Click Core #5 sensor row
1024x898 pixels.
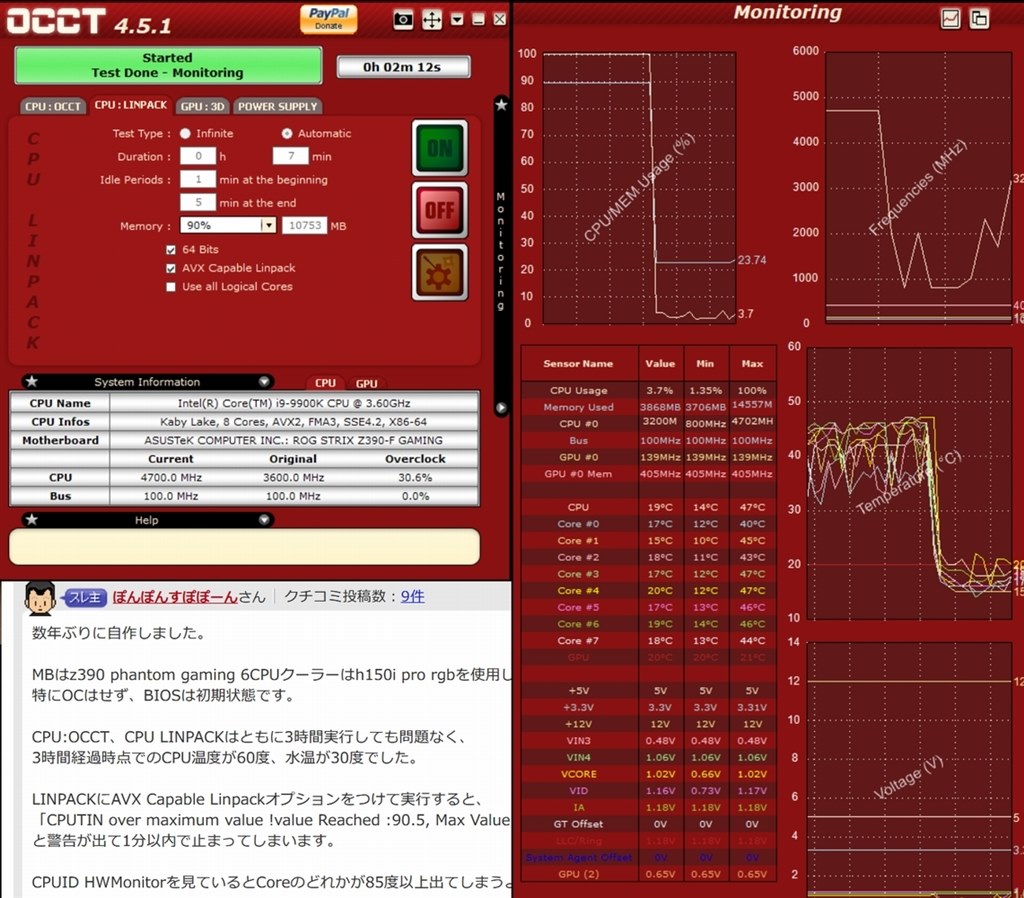(x=648, y=607)
